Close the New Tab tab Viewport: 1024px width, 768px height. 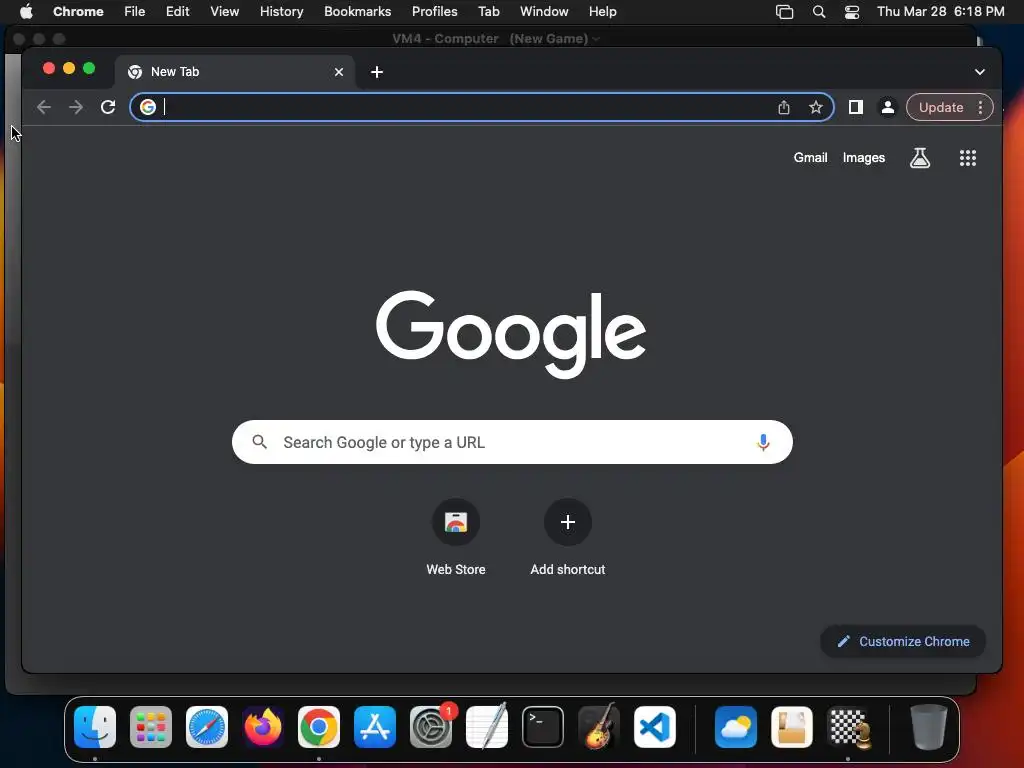click(x=339, y=72)
